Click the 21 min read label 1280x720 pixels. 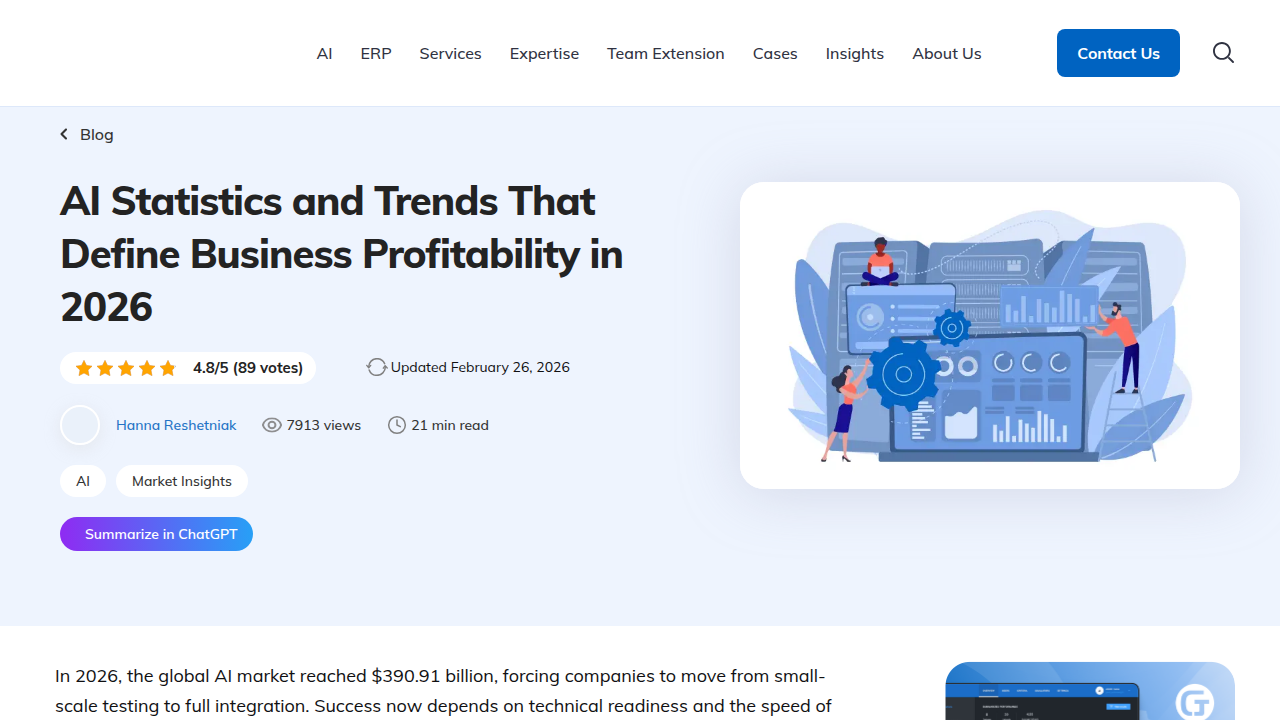point(450,425)
